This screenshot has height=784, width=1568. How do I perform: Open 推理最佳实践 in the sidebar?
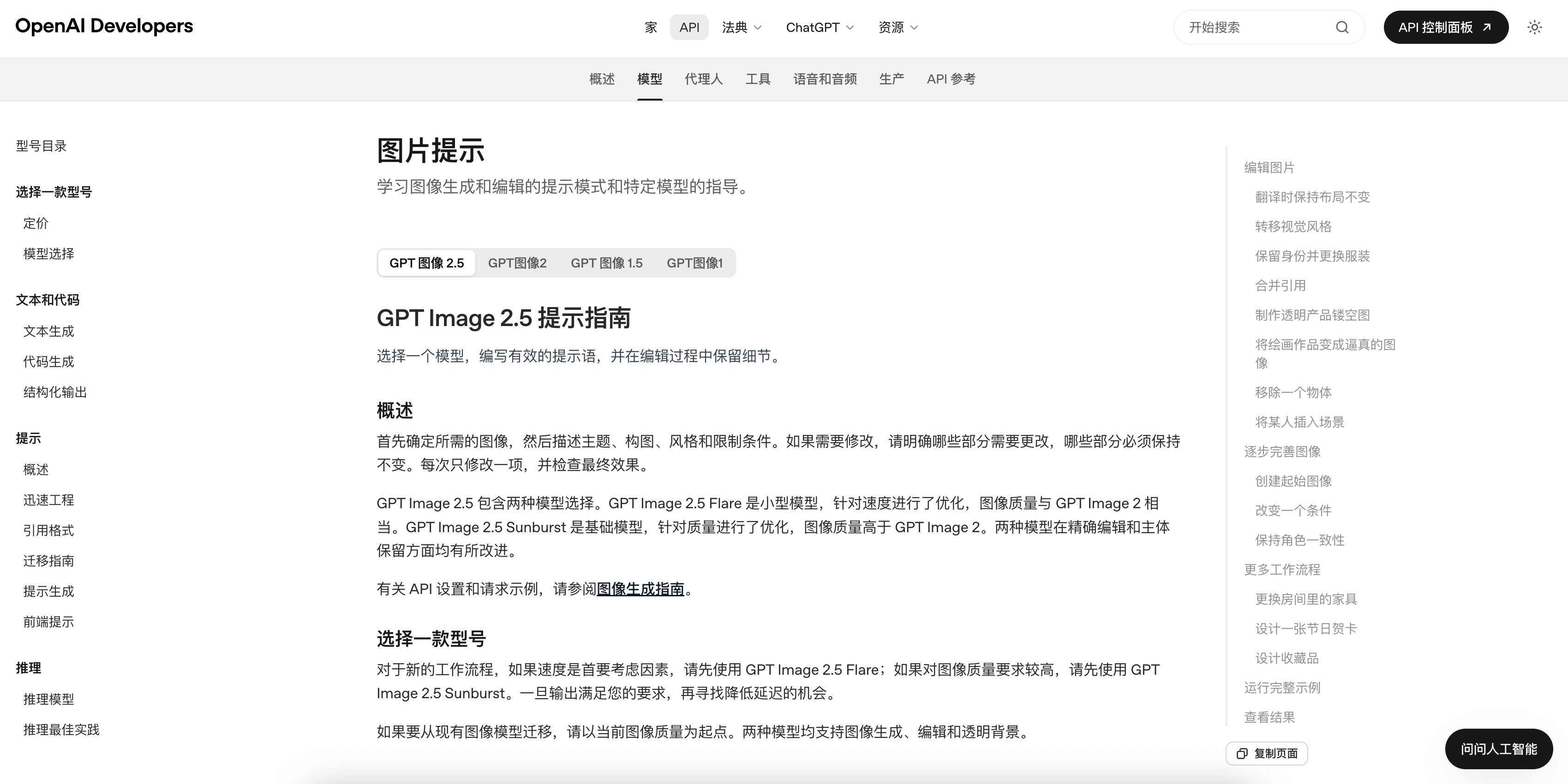click(x=61, y=730)
